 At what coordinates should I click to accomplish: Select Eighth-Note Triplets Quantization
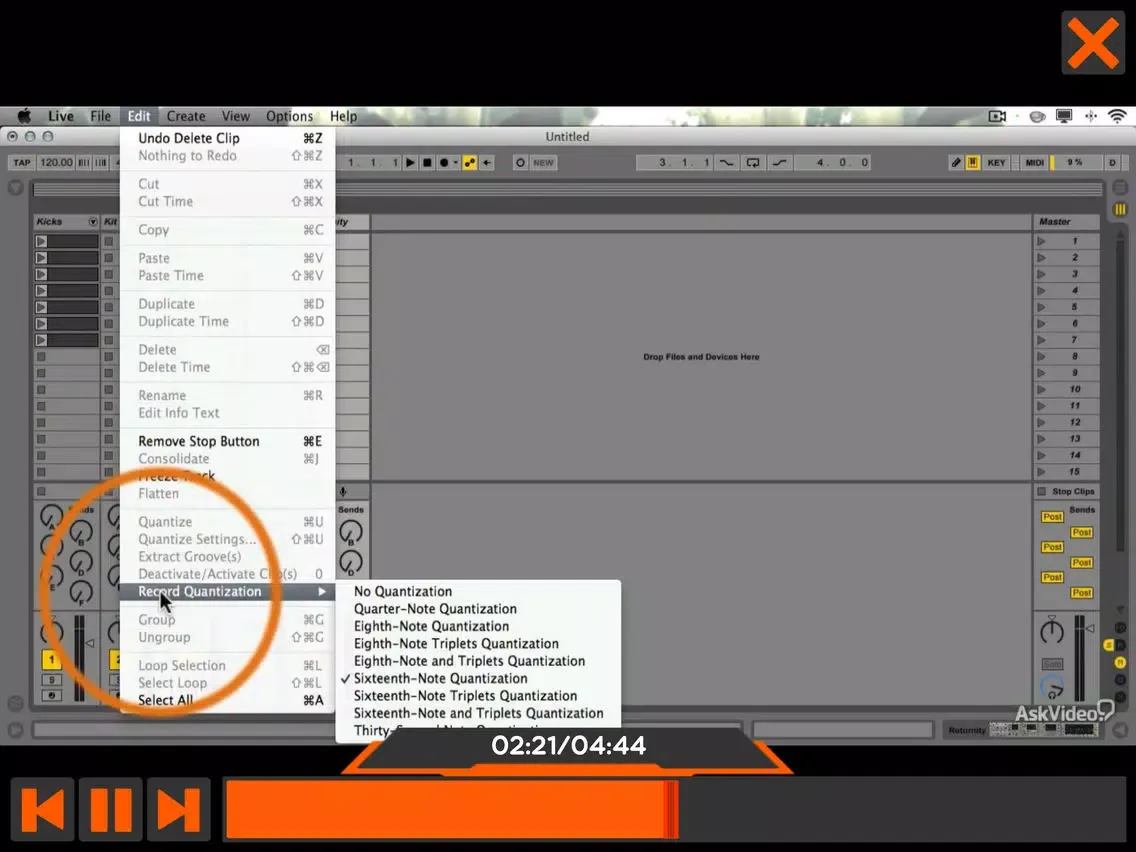478,643
